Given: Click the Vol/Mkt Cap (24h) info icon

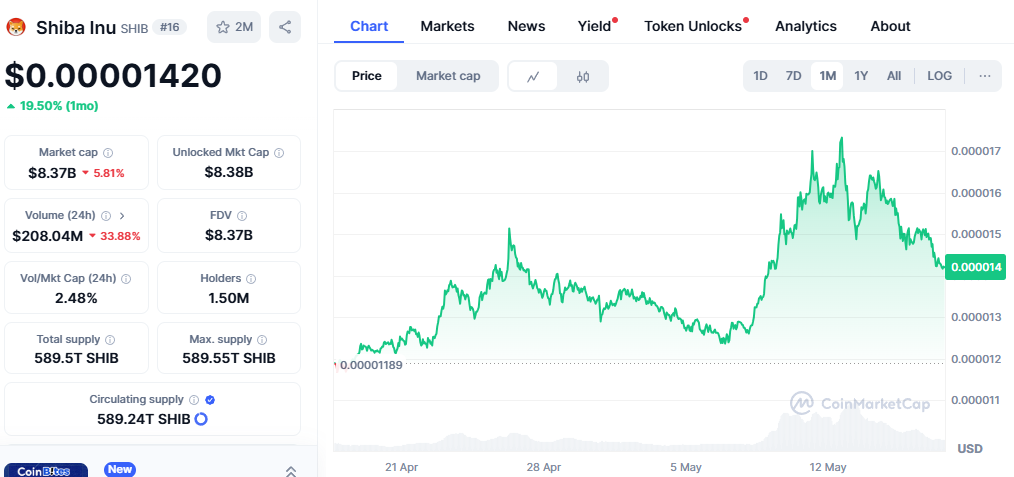Looking at the screenshot, I should pos(126,279).
